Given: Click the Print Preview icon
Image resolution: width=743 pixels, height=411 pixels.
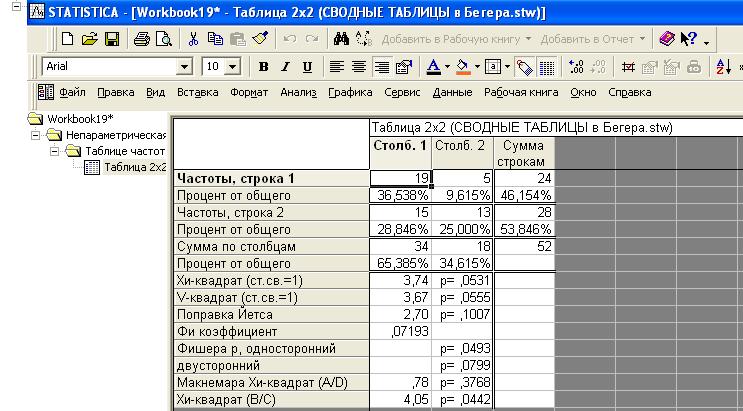Looking at the screenshot, I should (x=164, y=39).
